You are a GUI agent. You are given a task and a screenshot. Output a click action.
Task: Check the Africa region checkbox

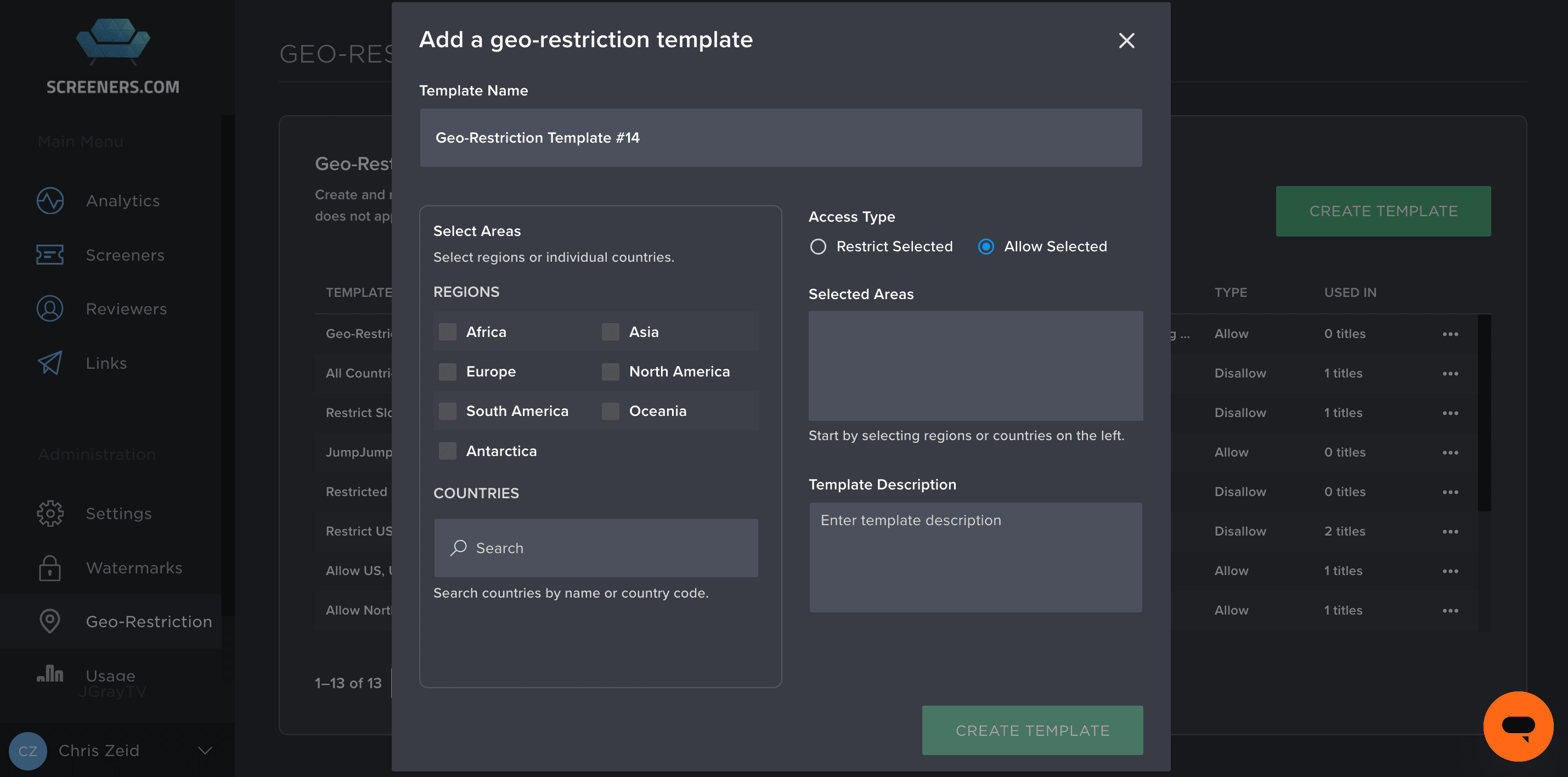pos(448,332)
